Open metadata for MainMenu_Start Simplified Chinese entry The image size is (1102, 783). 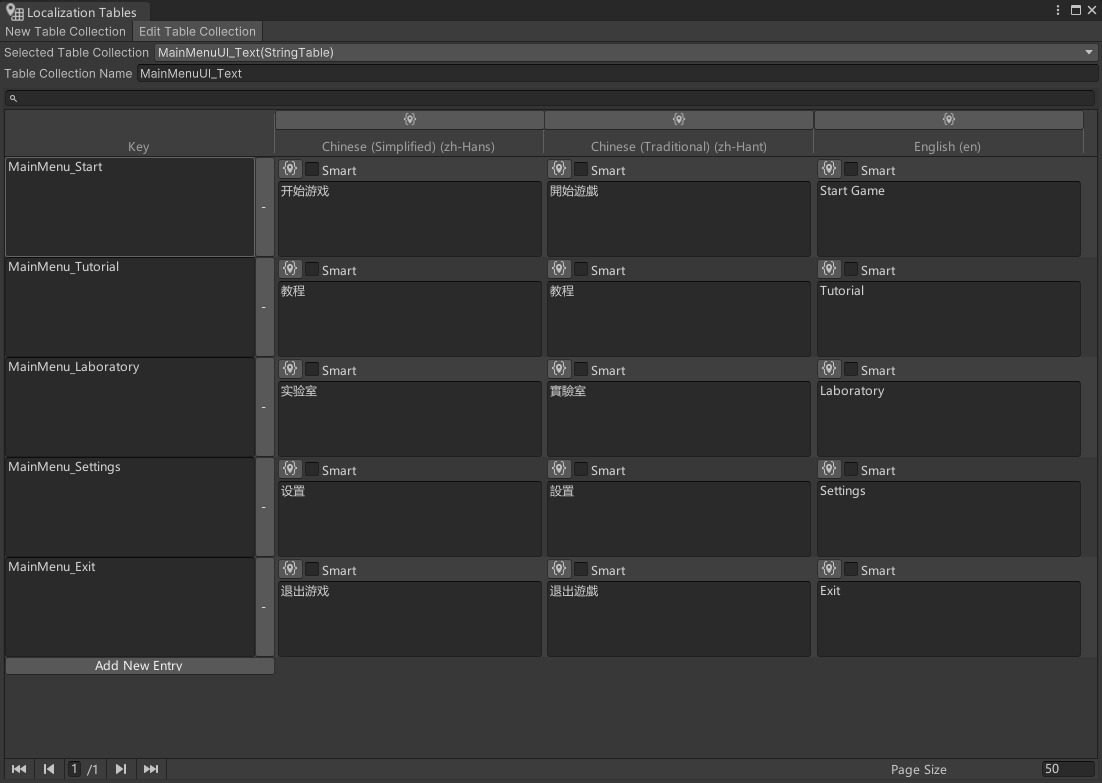pos(290,169)
